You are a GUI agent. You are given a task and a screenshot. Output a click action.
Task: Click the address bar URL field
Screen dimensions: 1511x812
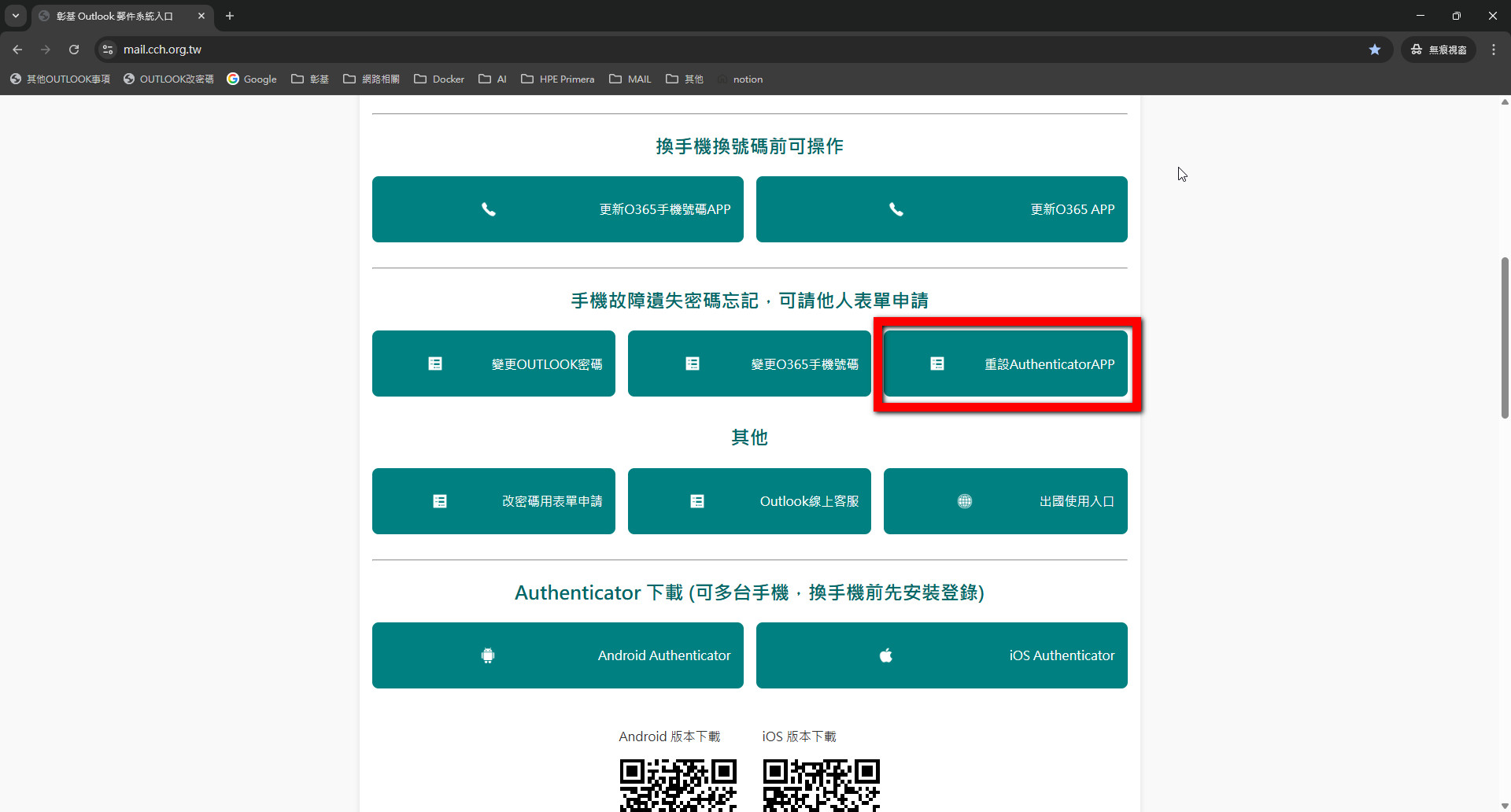[x=708, y=50]
